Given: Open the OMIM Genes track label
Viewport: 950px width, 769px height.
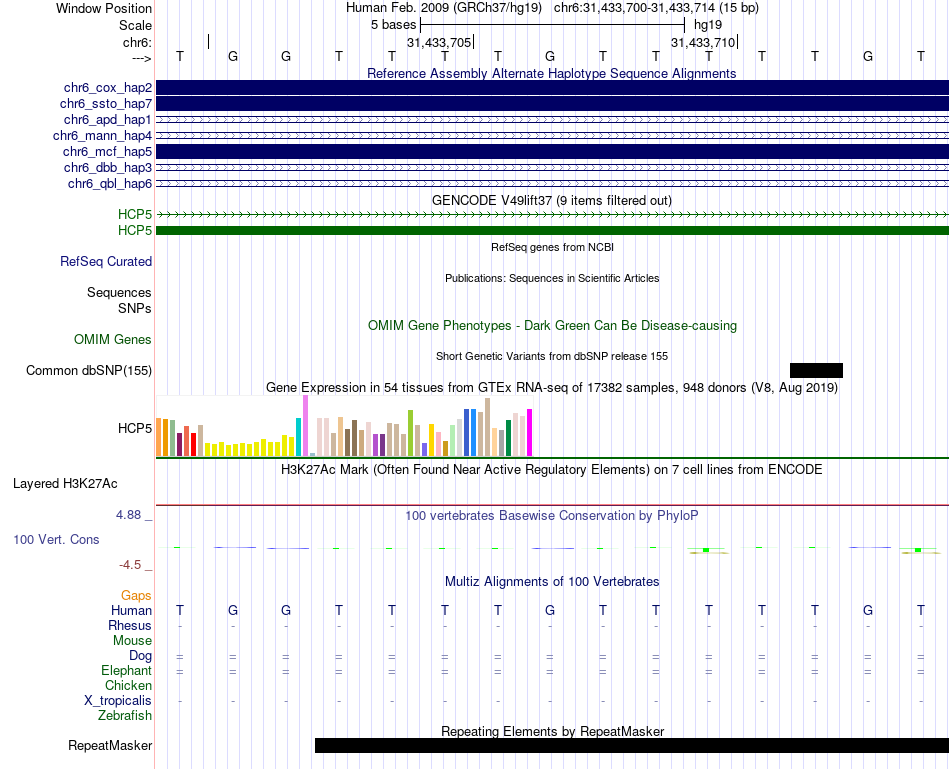Looking at the screenshot, I should tap(113, 339).
